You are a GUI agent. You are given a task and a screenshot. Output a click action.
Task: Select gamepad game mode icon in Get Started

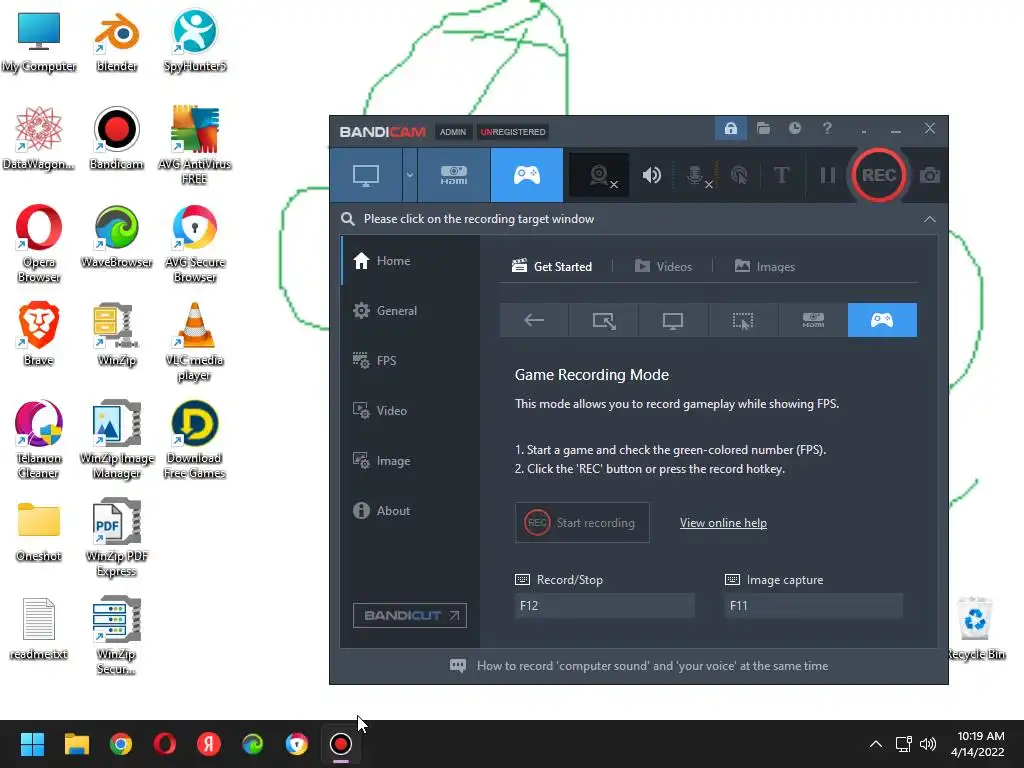point(882,320)
